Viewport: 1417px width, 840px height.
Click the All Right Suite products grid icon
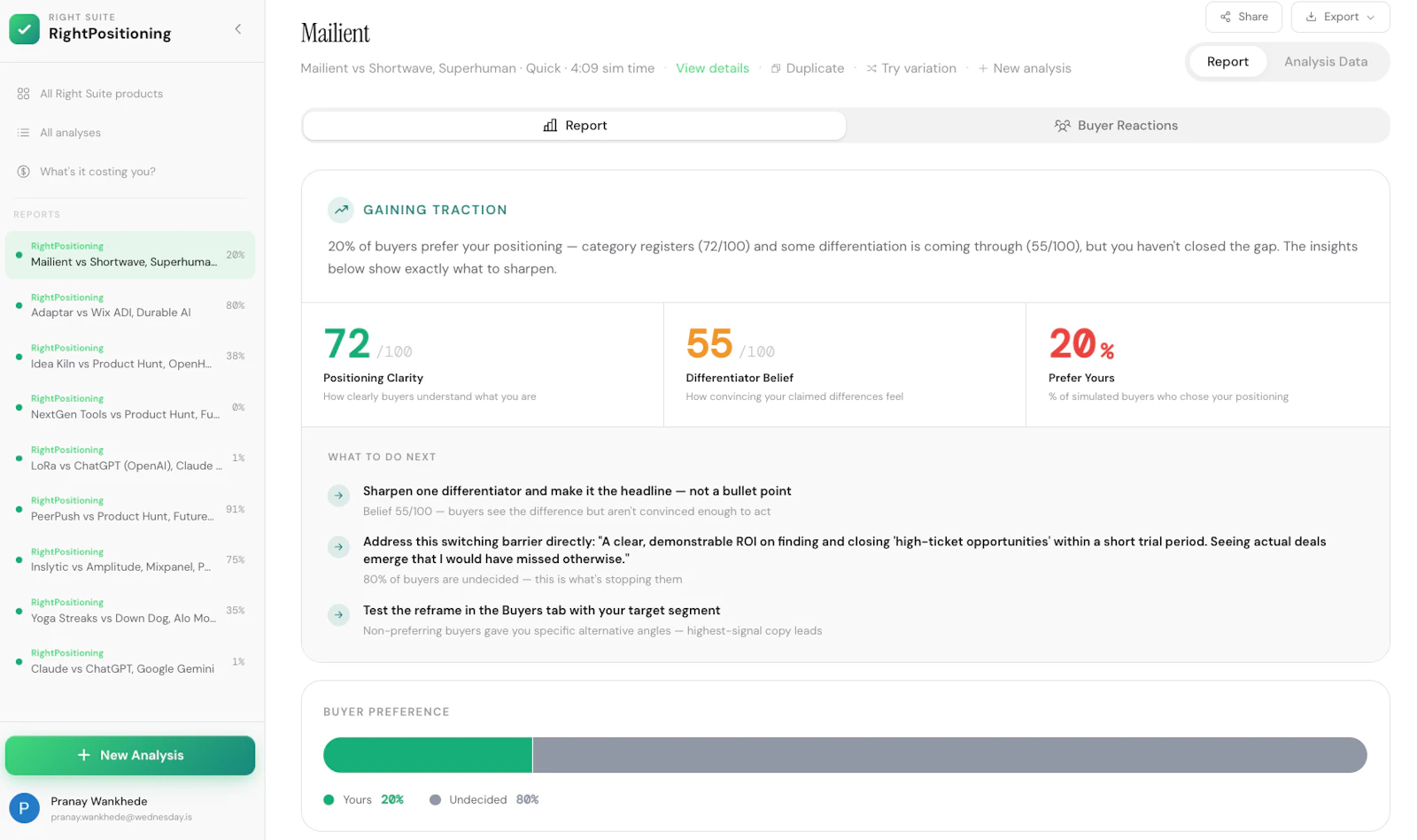point(24,94)
